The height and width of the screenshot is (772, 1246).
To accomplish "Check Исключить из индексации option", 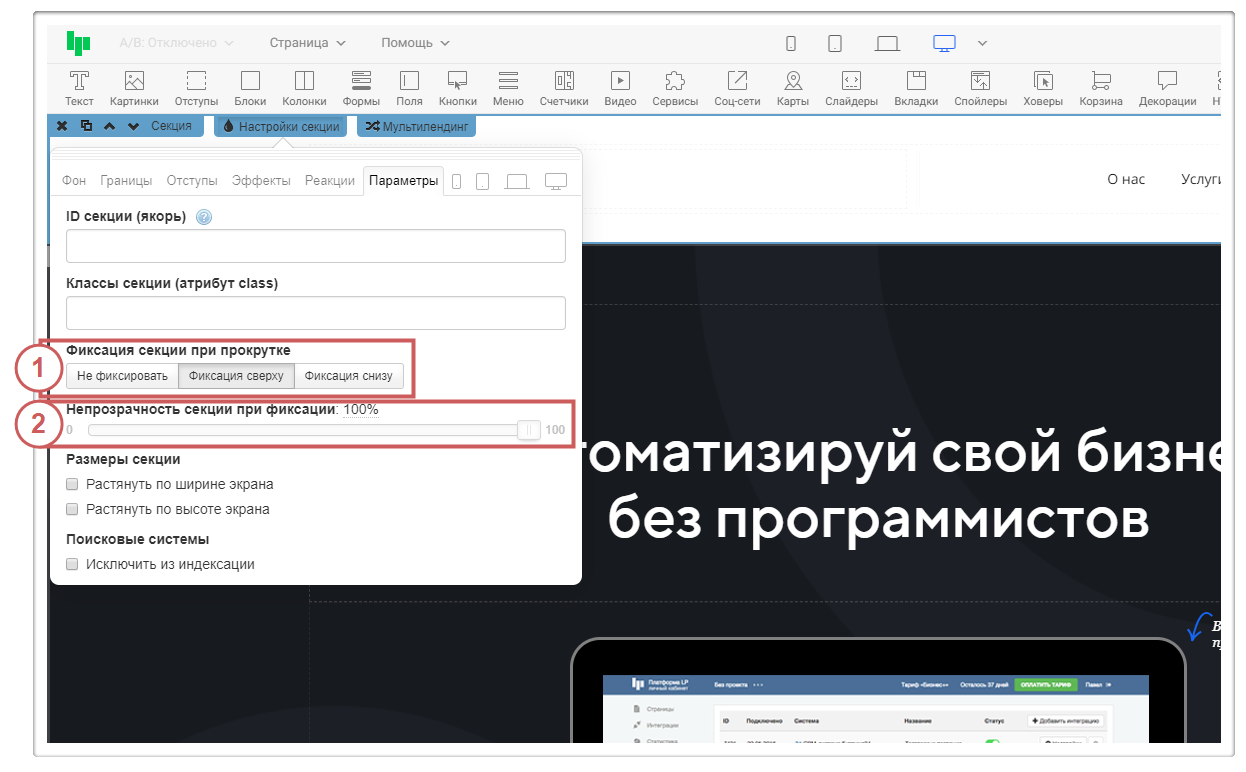I will point(72,564).
